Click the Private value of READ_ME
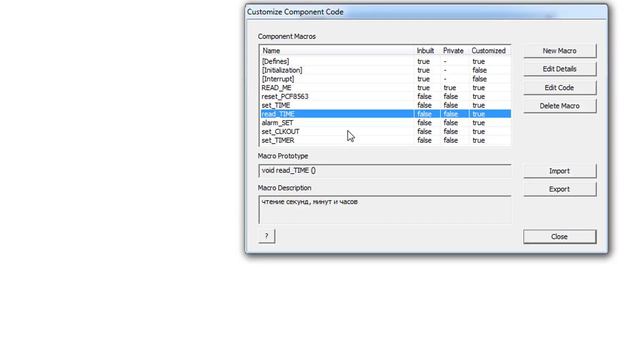The height and width of the screenshot is (360, 640). point(450,88)
